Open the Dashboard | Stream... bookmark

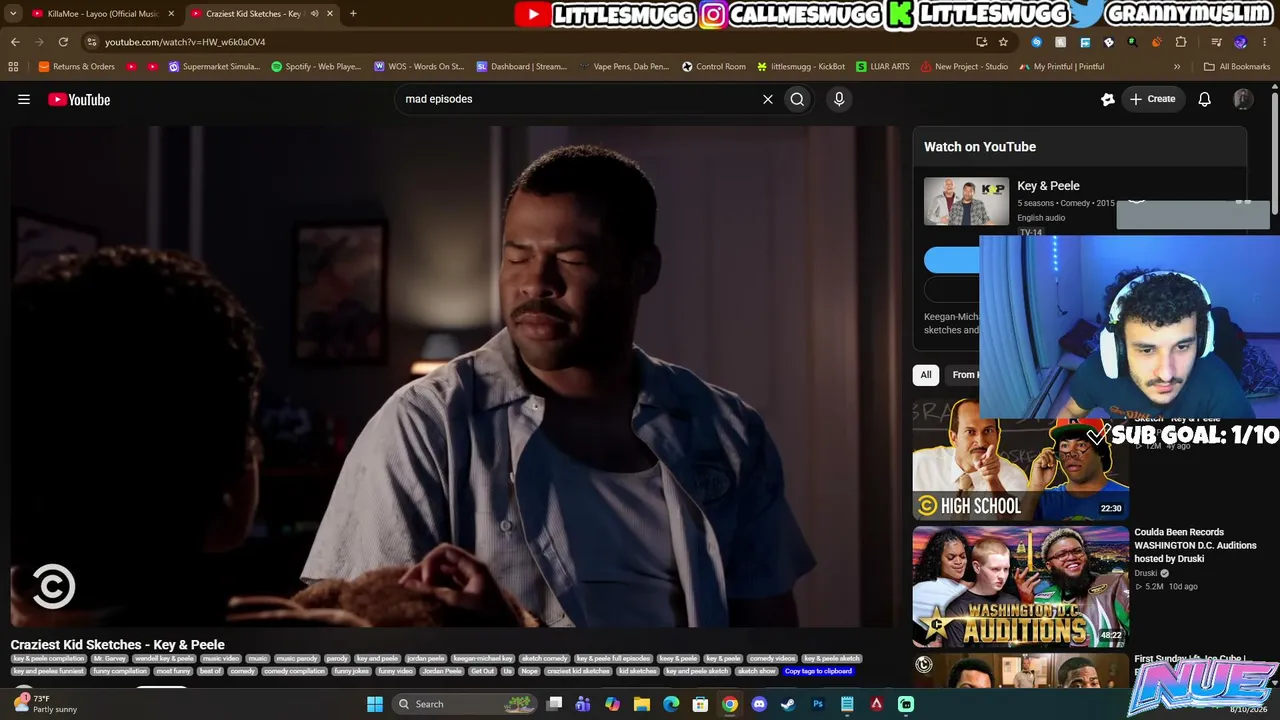[522, 67]
